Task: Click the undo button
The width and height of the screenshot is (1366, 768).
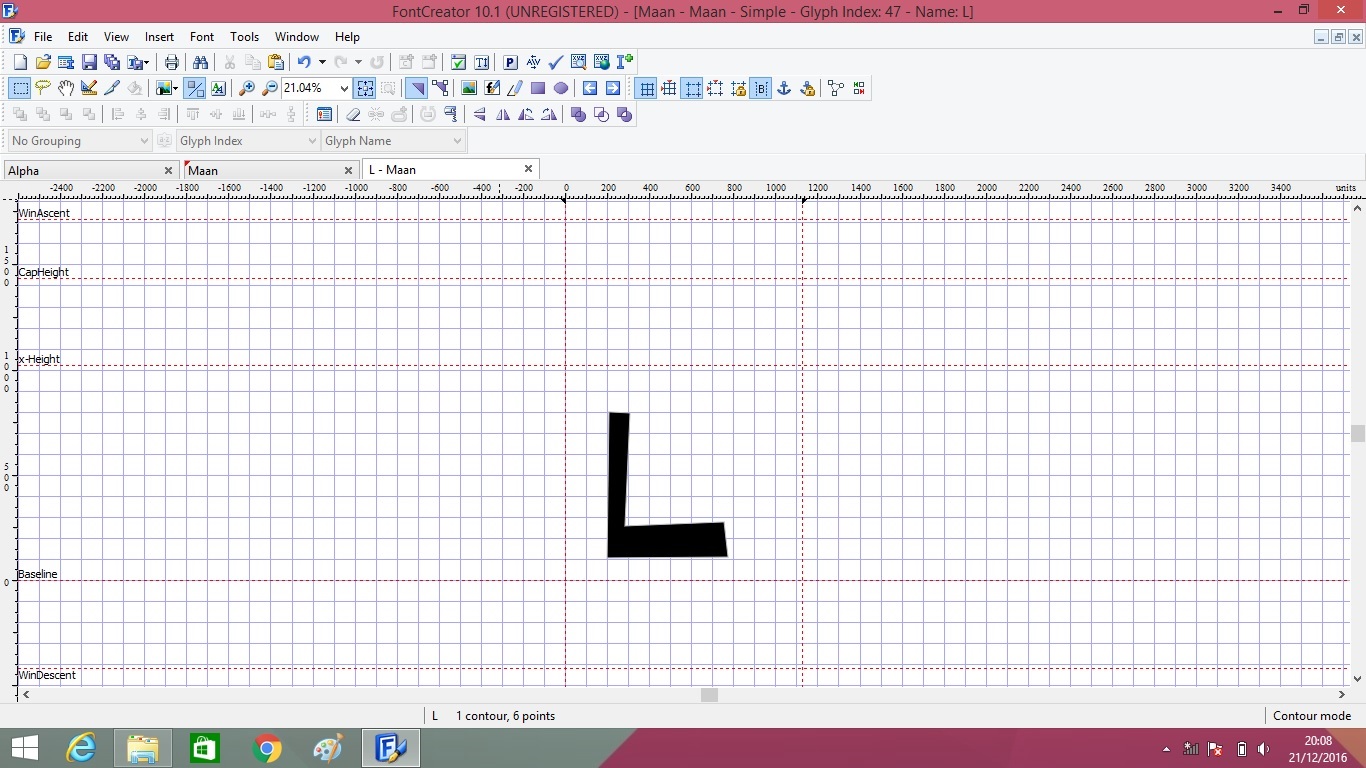Action: coord(304,62)
